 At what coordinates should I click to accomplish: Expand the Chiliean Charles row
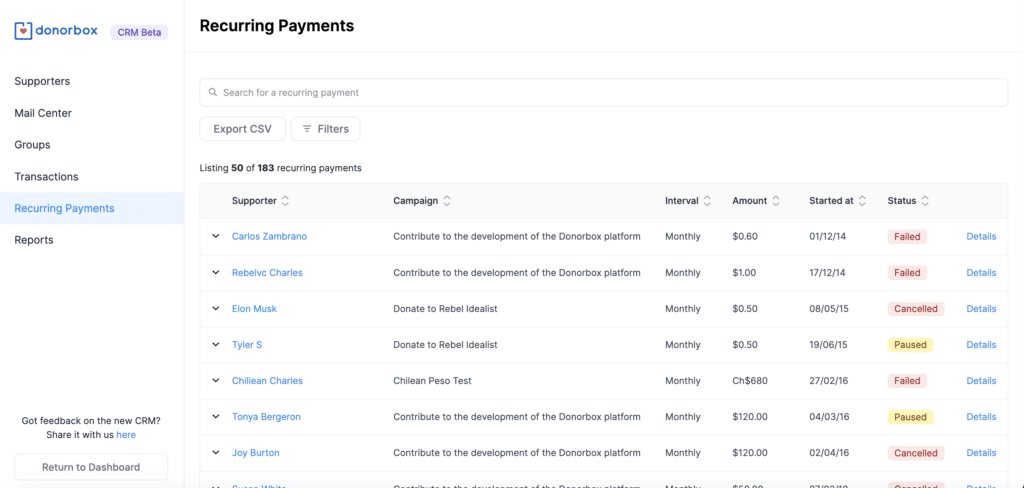[x=215, y=381]
